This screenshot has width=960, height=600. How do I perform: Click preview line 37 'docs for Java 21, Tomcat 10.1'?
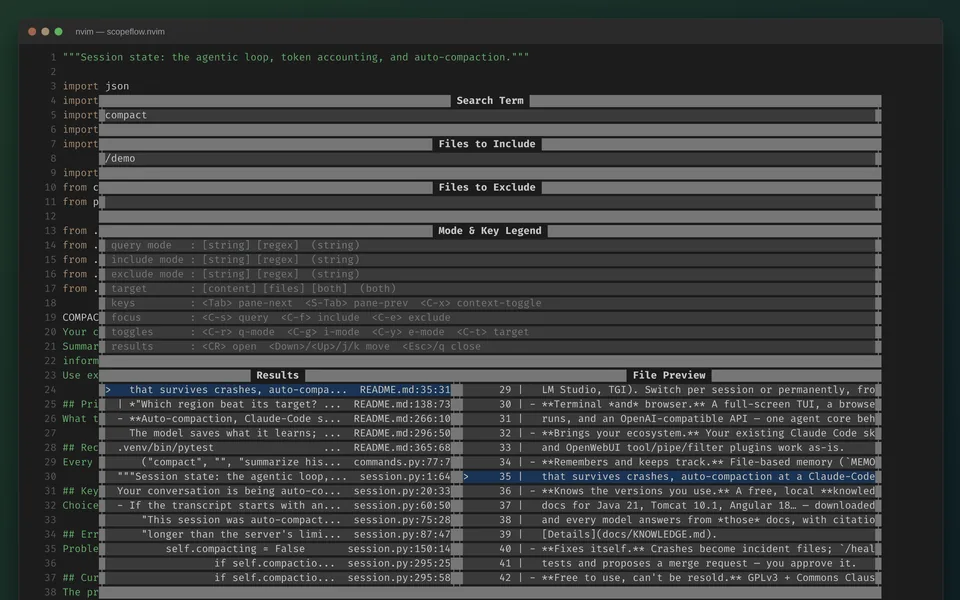(x=669, y=506)
